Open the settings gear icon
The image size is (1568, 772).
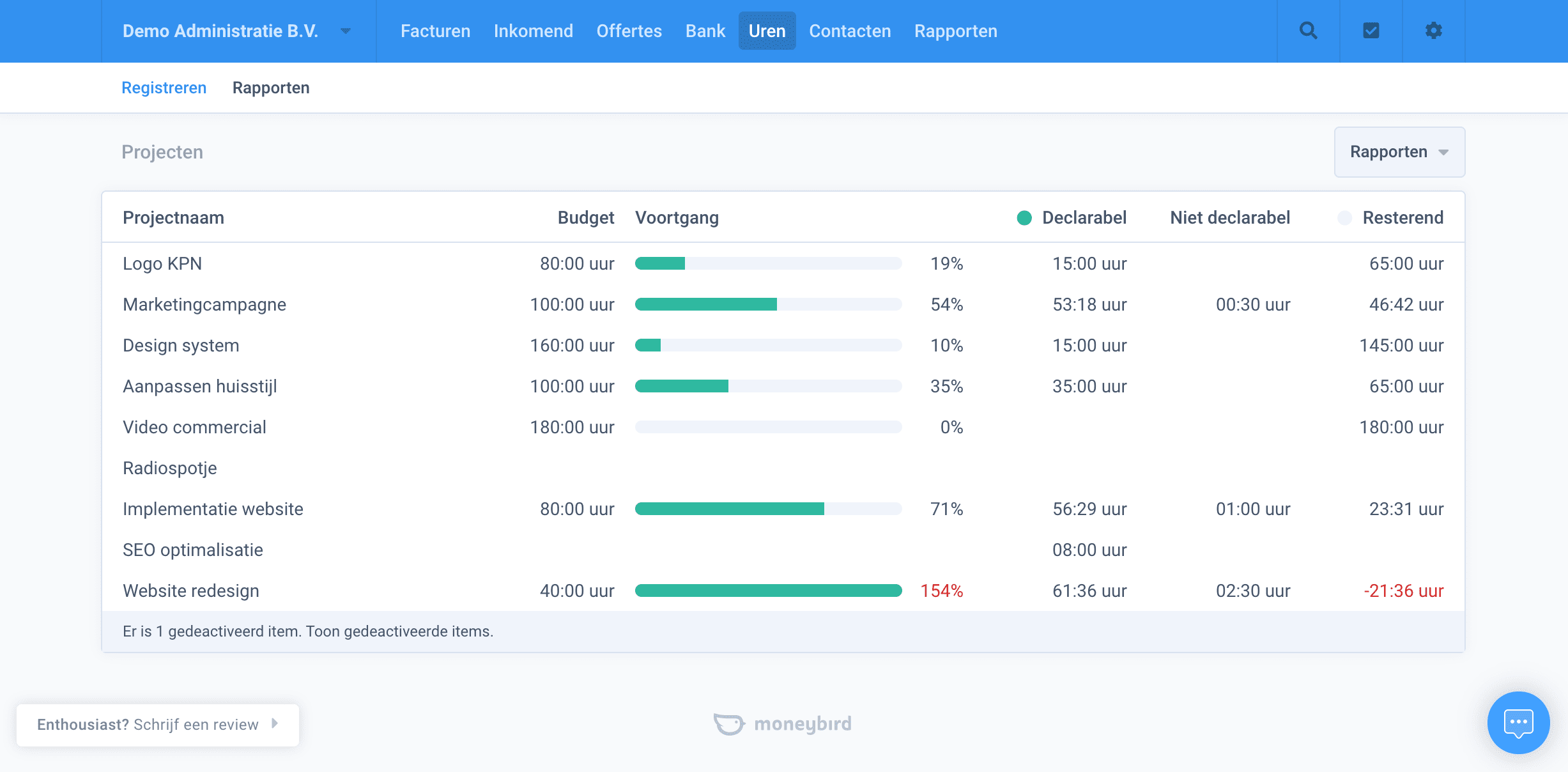pos(1433,31)
